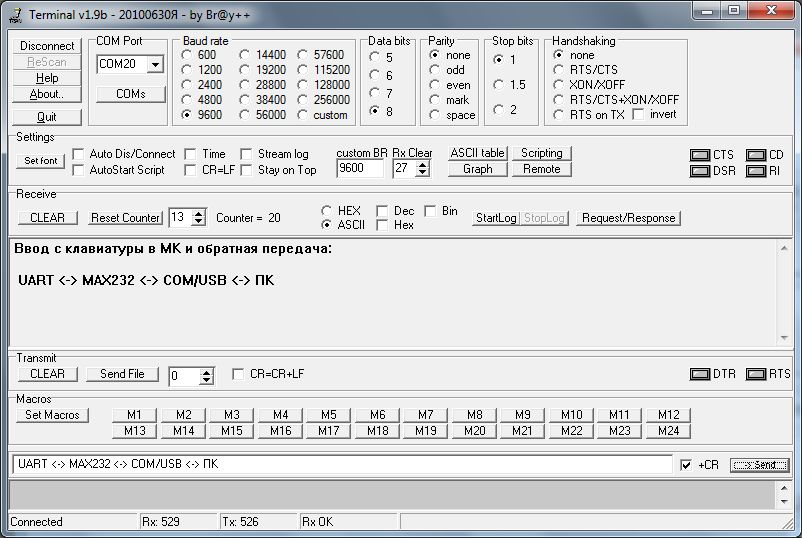Open Request/Response panel
Image resolution: width=802 pixels, height=538 pixels.
tap(629, 218)
